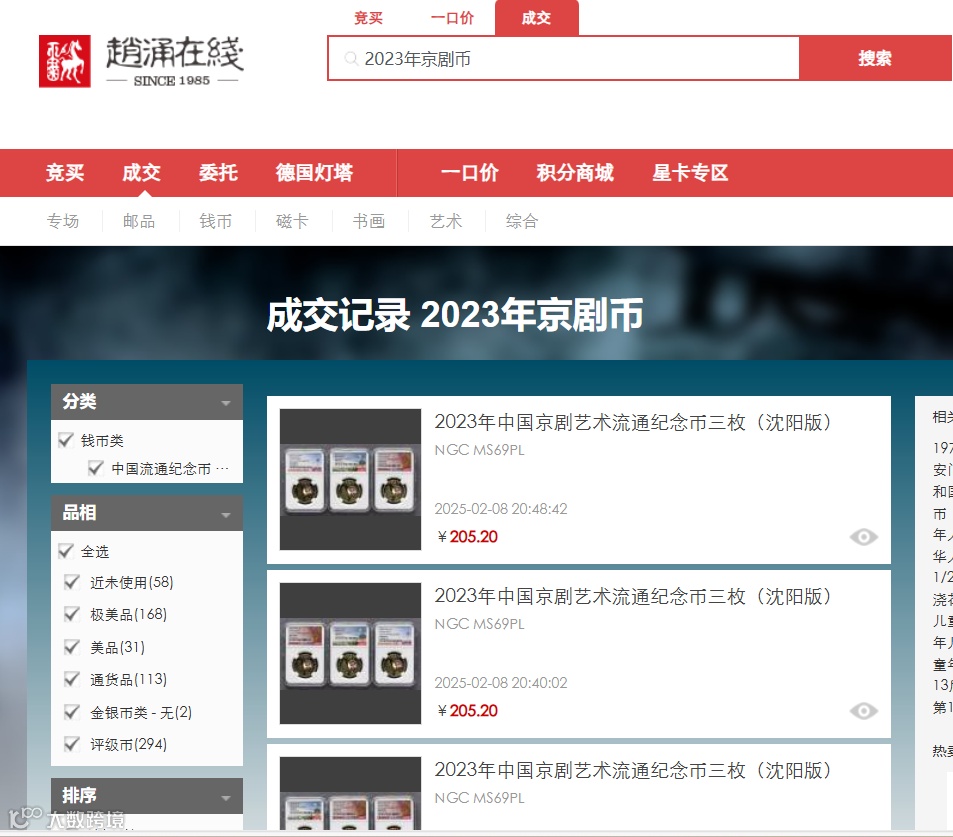Open 德国灯塔 in navigation bar

[314, 173]
